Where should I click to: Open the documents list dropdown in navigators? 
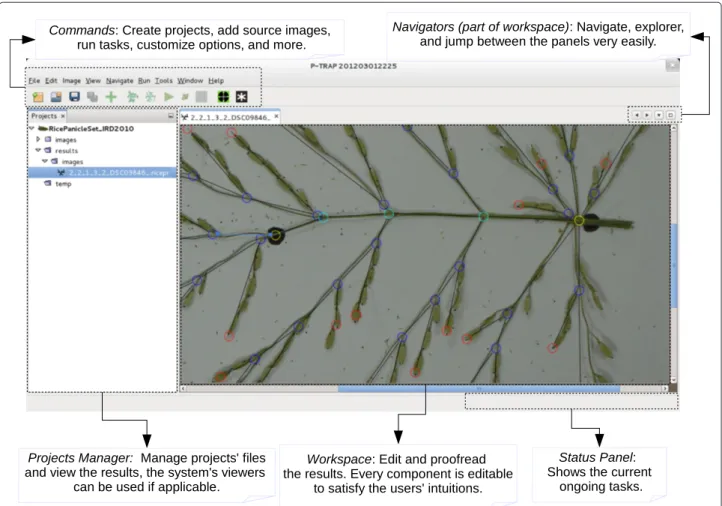[659, 115]
